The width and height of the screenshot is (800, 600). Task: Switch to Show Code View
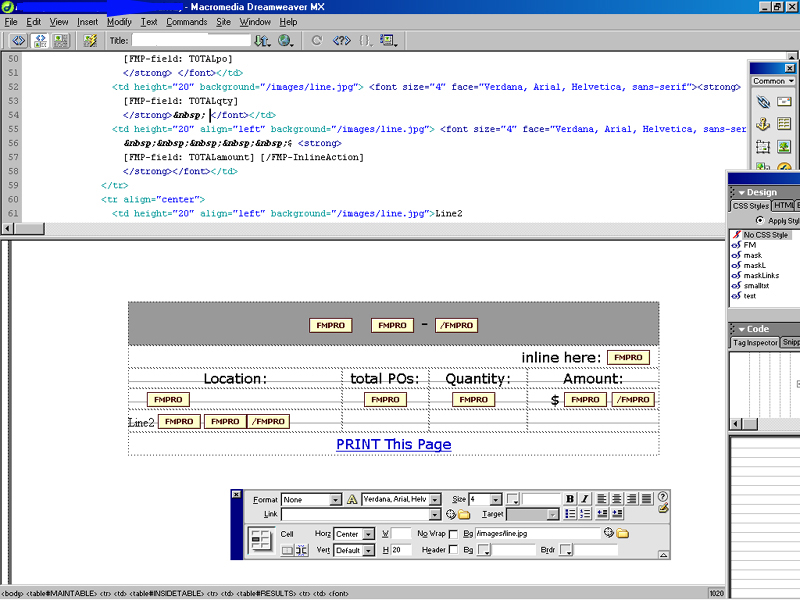(x=18, y=41)
